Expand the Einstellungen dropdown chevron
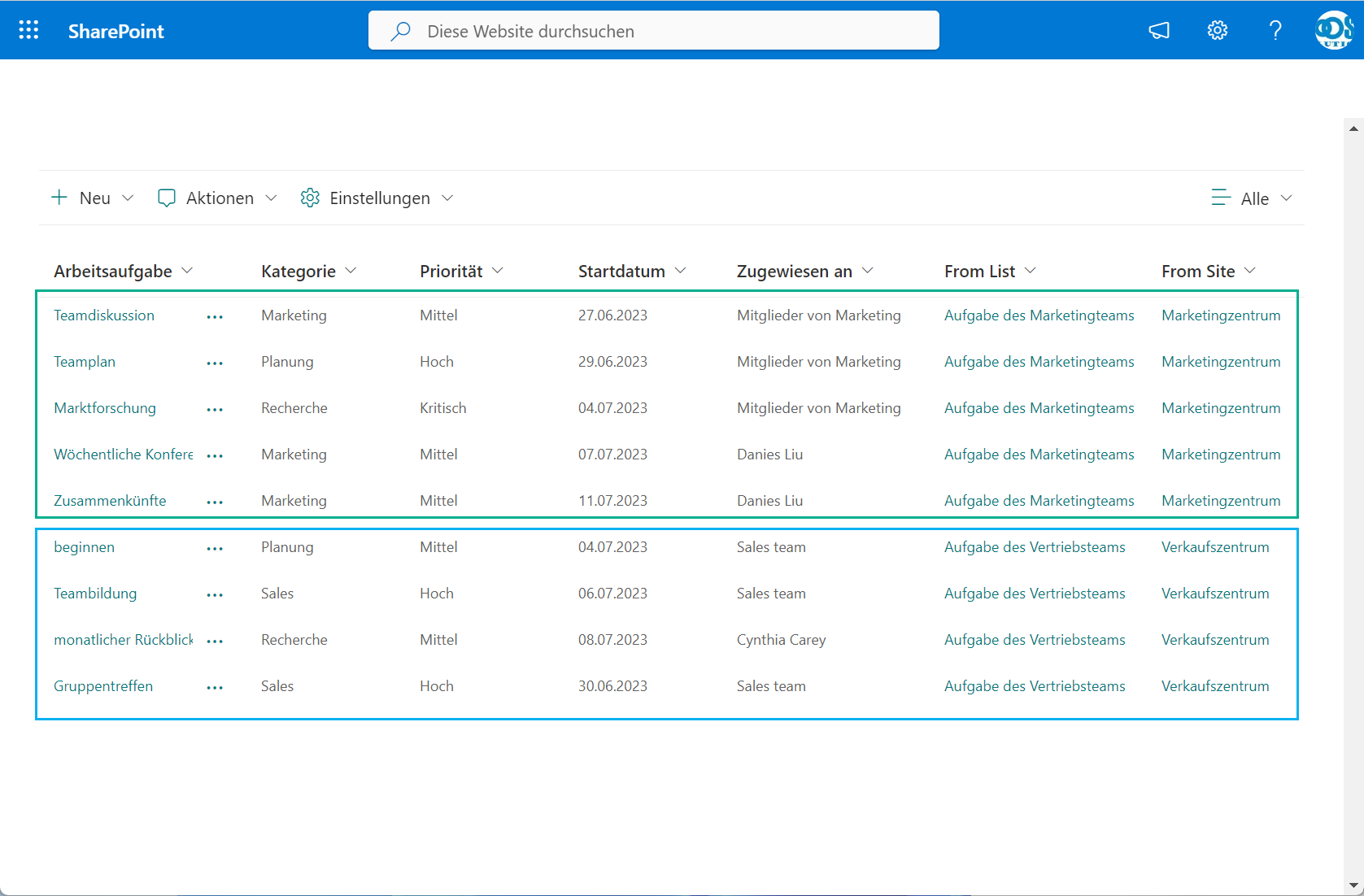Image resolution: width=1364 pixels, height=896 pixels. [x=447, y=198]
